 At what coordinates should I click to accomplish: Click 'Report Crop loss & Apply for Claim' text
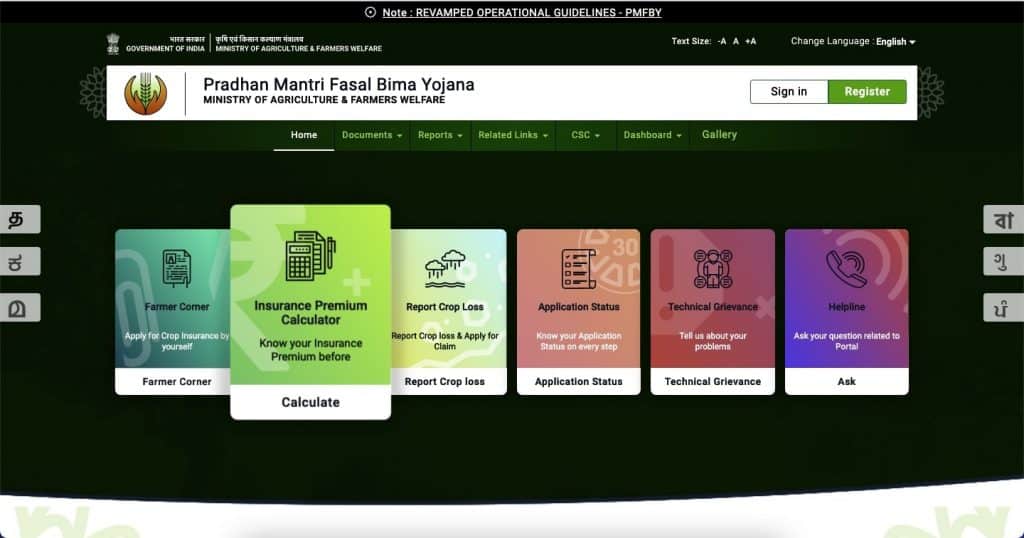click(445, 341)
